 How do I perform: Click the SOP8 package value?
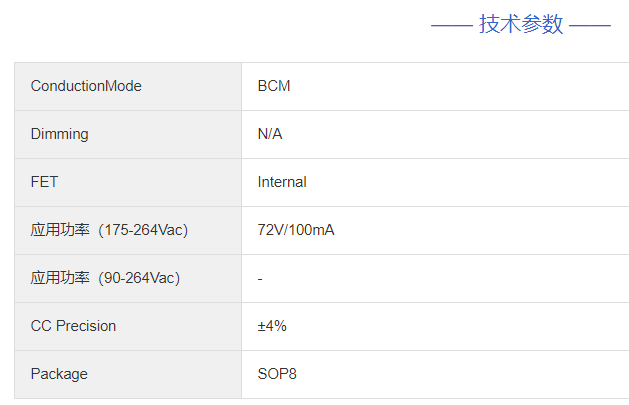tap(277, 374)
